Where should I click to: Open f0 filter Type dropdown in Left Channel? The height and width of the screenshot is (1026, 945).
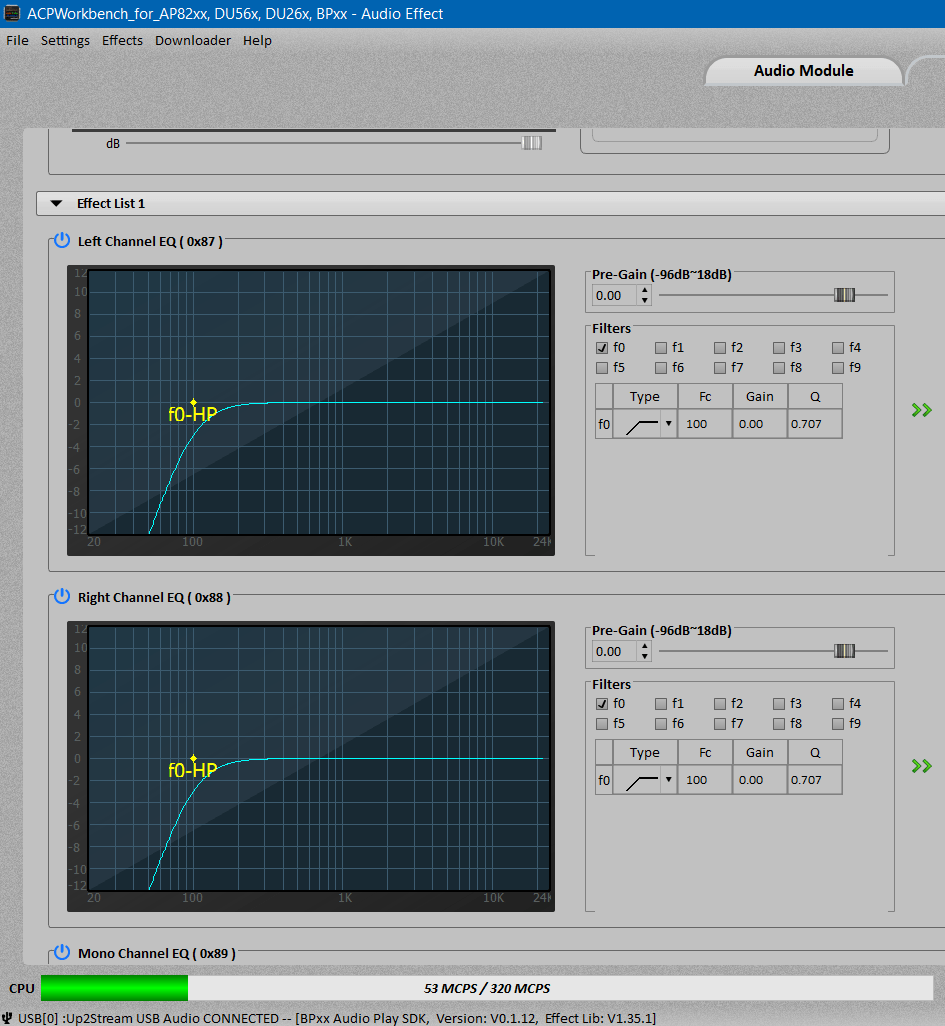[668, 424]
